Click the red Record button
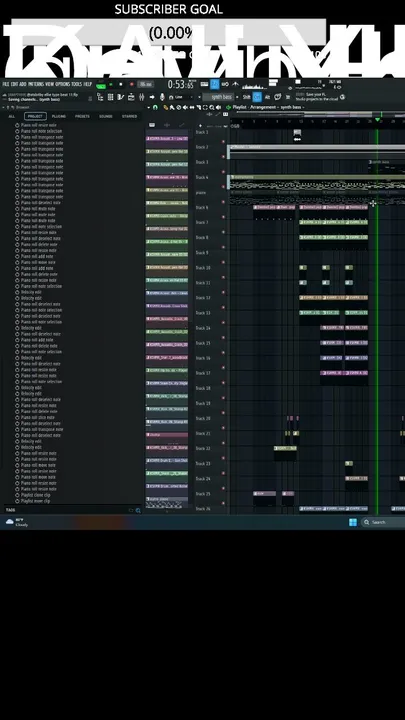The image size is (405, 720). 132,84
